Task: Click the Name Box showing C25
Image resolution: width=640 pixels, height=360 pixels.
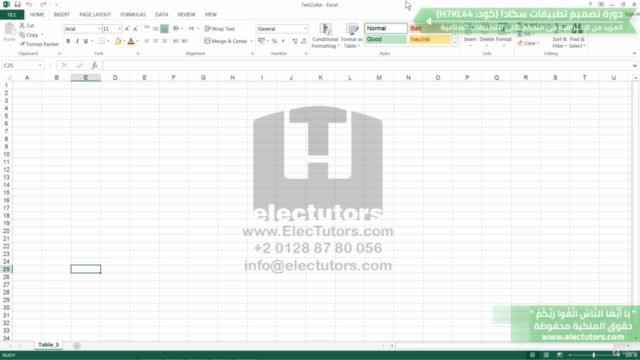Action: pos(22,65)
